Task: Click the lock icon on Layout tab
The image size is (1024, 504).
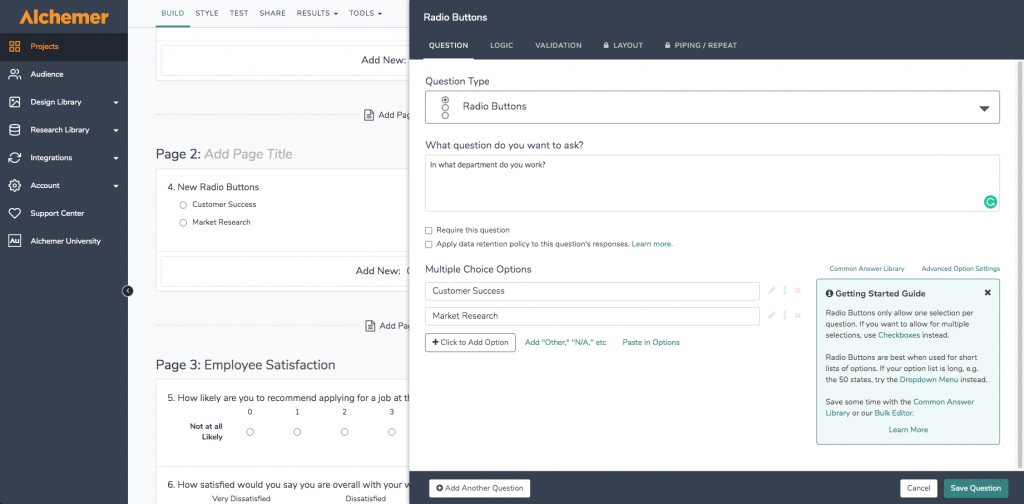Action: click(x=606, y=46)
